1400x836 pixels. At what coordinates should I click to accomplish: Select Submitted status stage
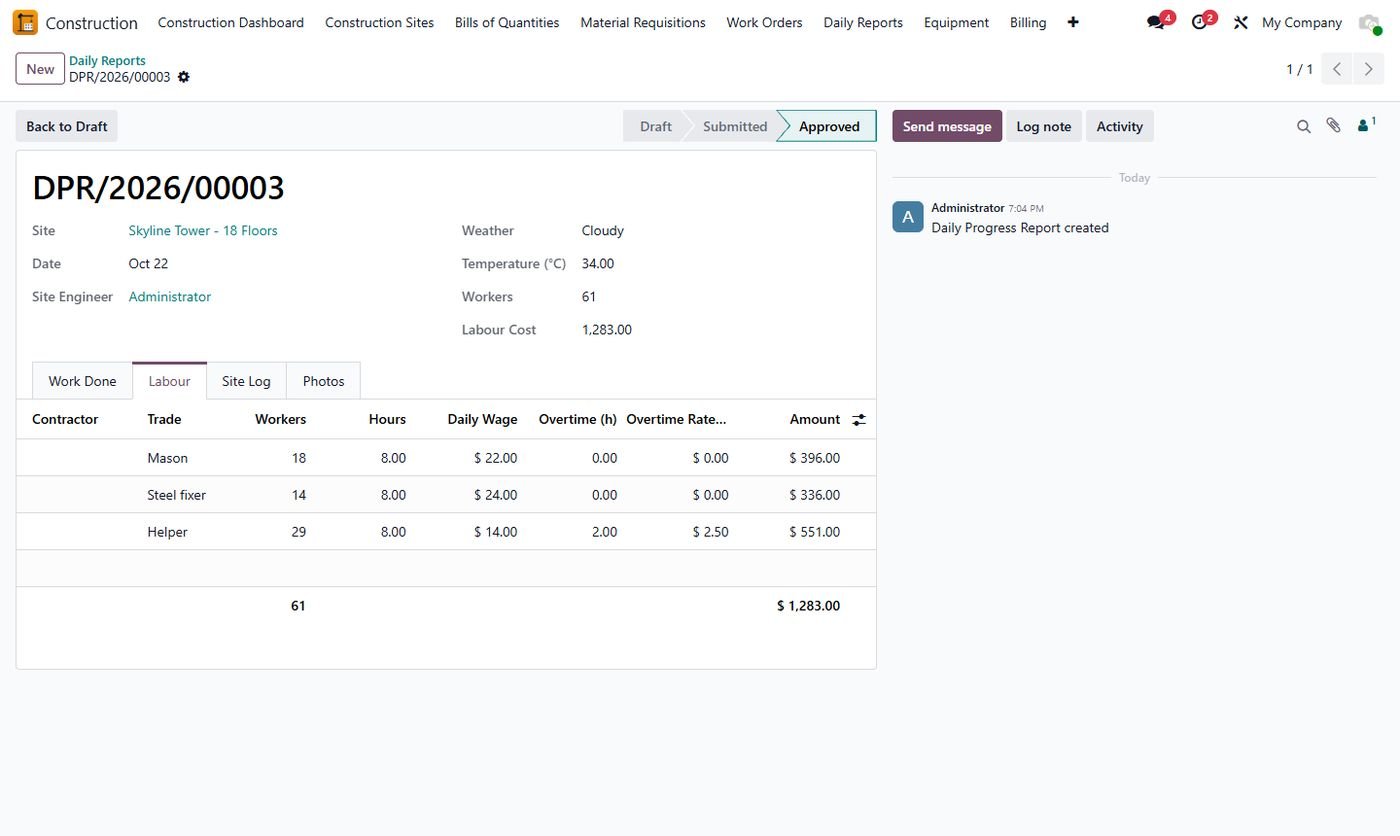pos(735,126)
